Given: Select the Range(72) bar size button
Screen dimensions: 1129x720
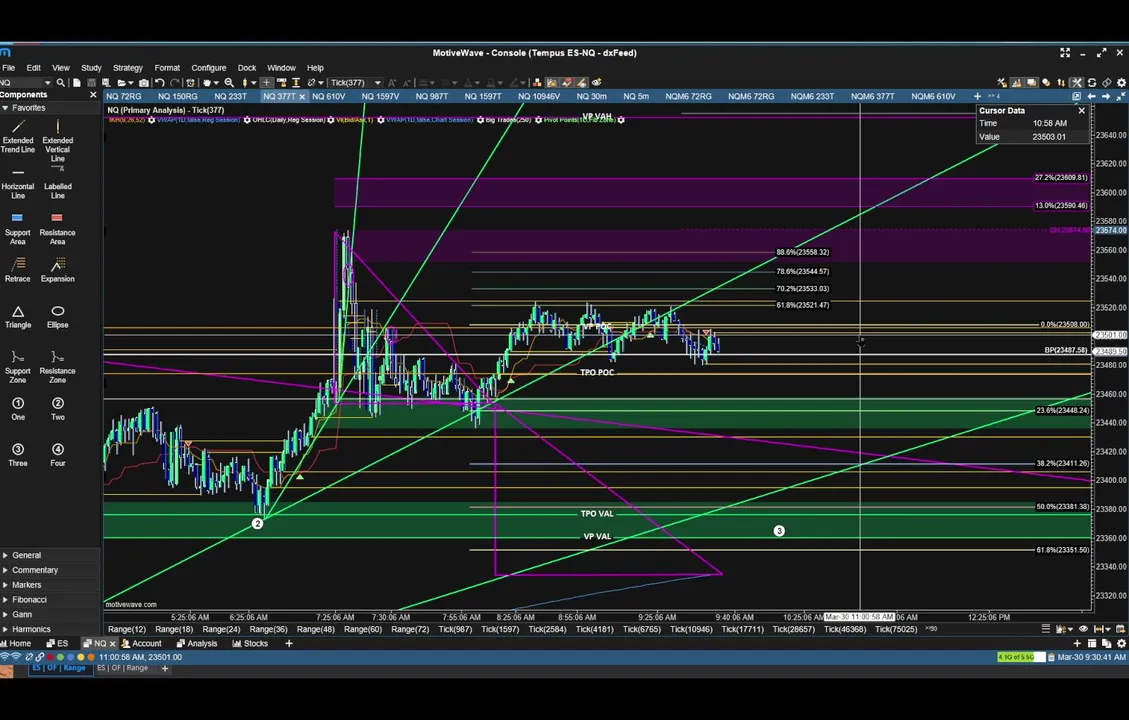Looking at the screenshot, I should (410, 629).
